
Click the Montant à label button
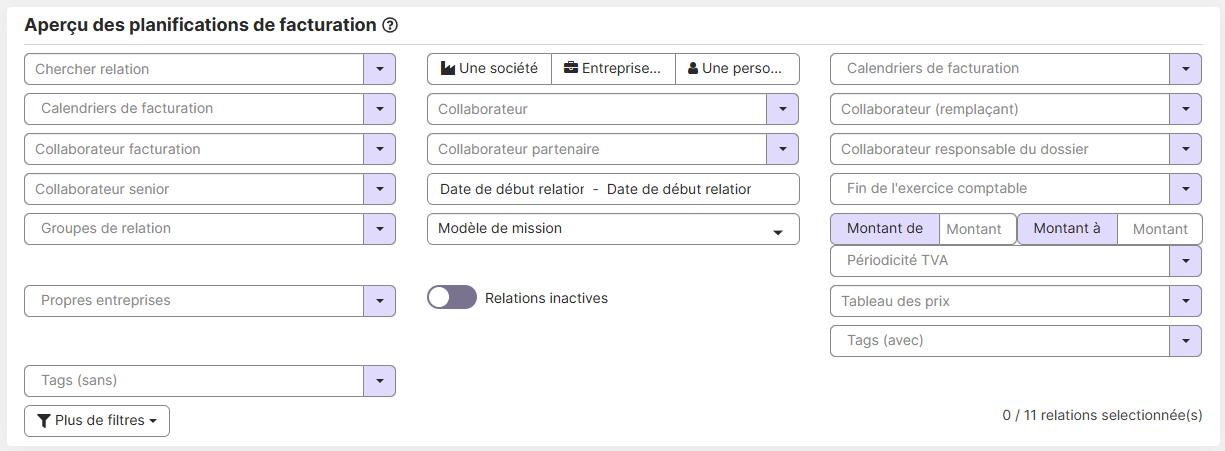pyautogui.click(x=1066, y=229)
